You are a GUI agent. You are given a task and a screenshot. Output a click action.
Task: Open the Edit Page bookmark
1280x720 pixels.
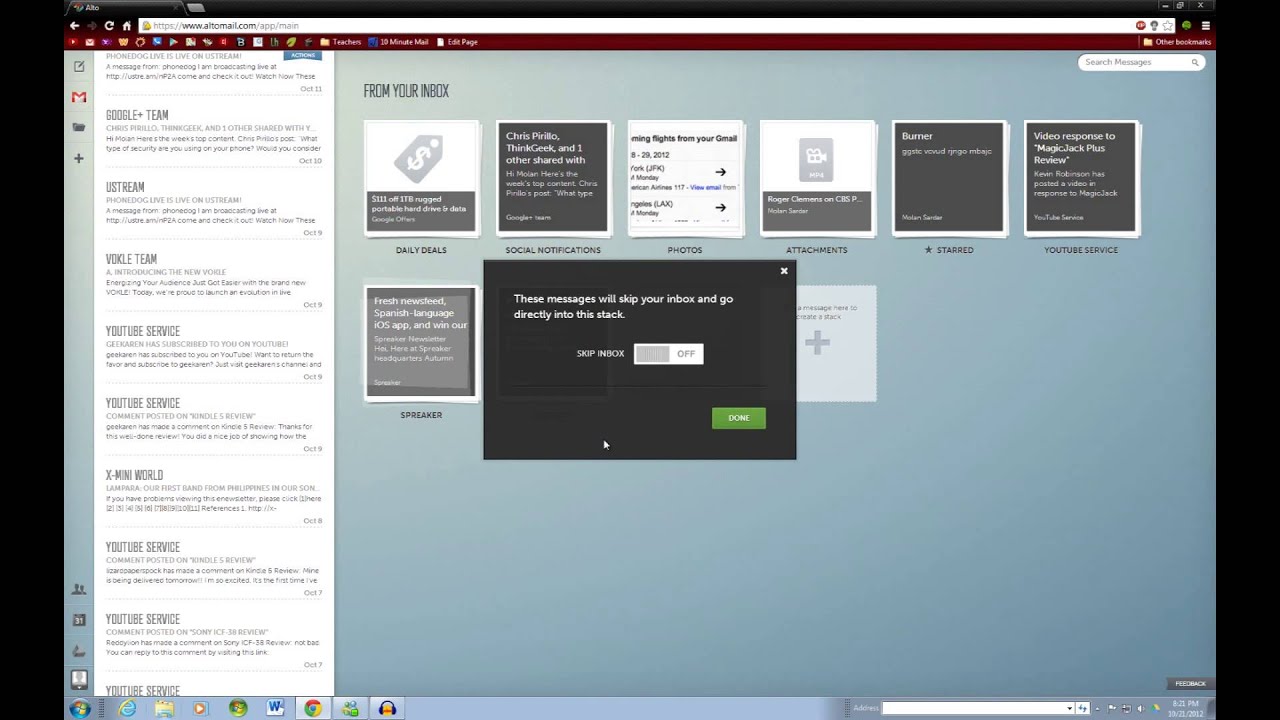[456, 42]
